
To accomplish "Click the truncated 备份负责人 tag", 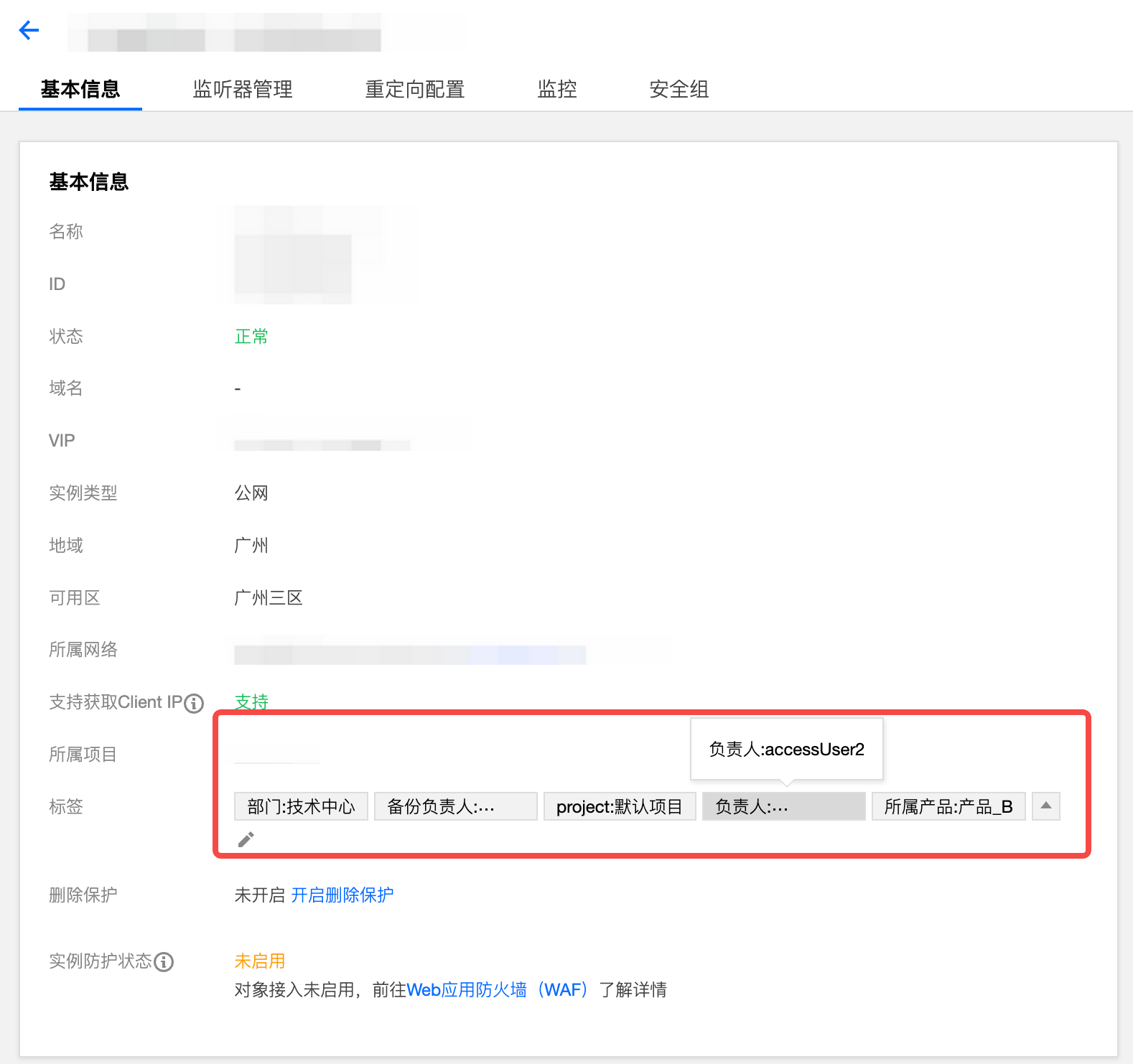I will point(455,807).
